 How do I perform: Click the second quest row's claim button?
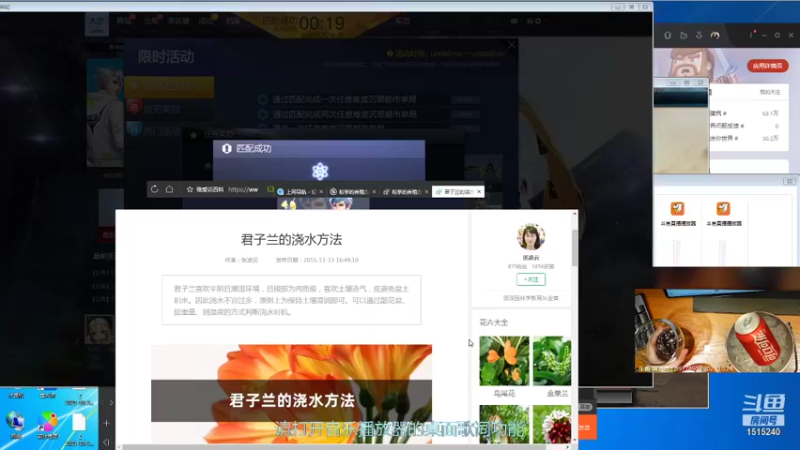pos(465,115)
